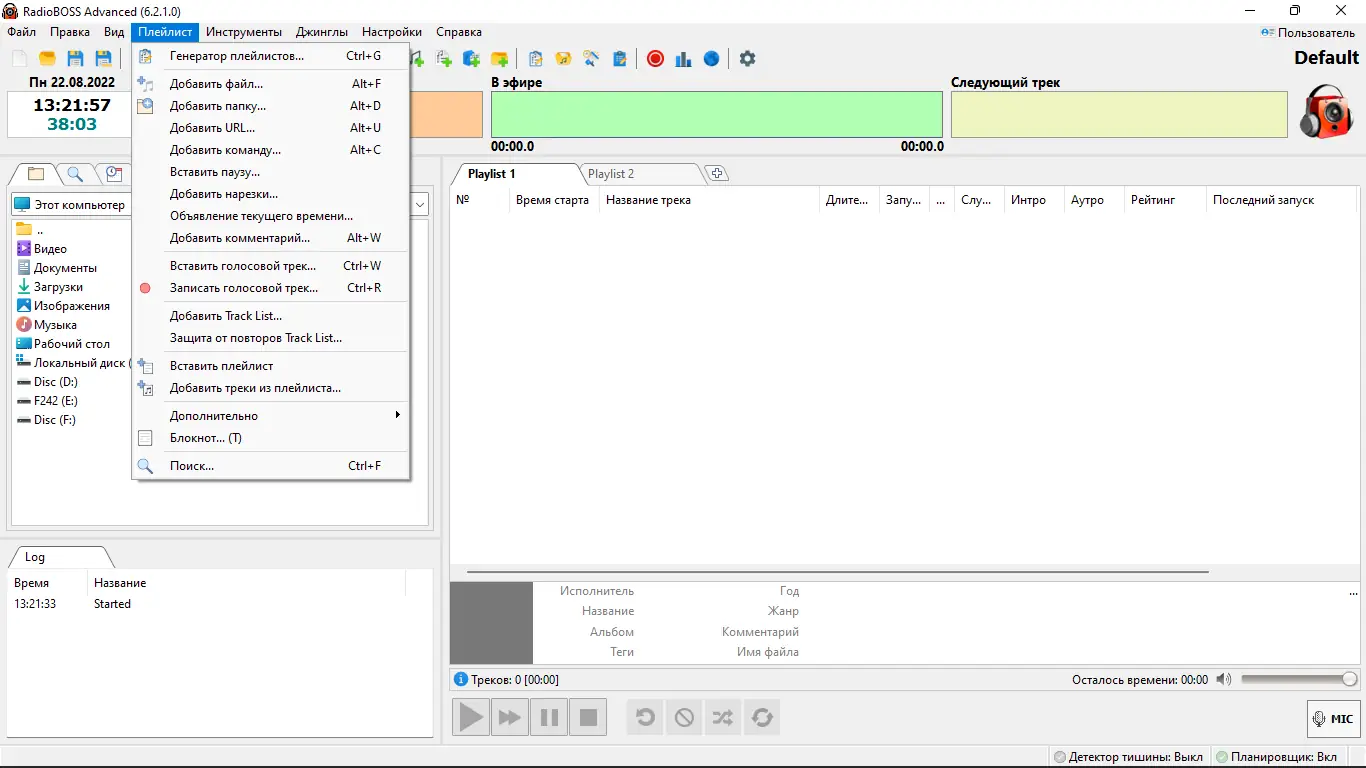Viewport: 1366px width, 768px height.
Task: Click the yellow add-folder toolbar icon
Action: click(499, 59)
